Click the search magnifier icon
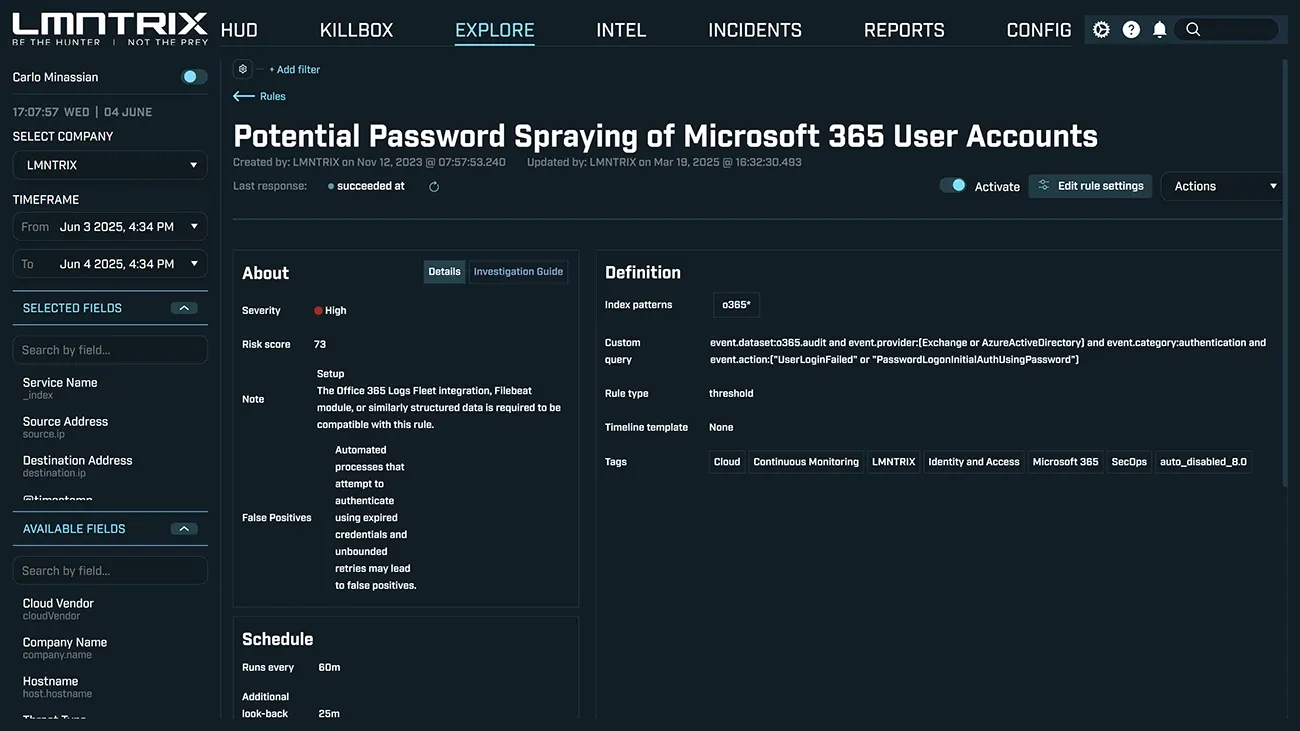The image size is (1300, 731). point(1193,30)
